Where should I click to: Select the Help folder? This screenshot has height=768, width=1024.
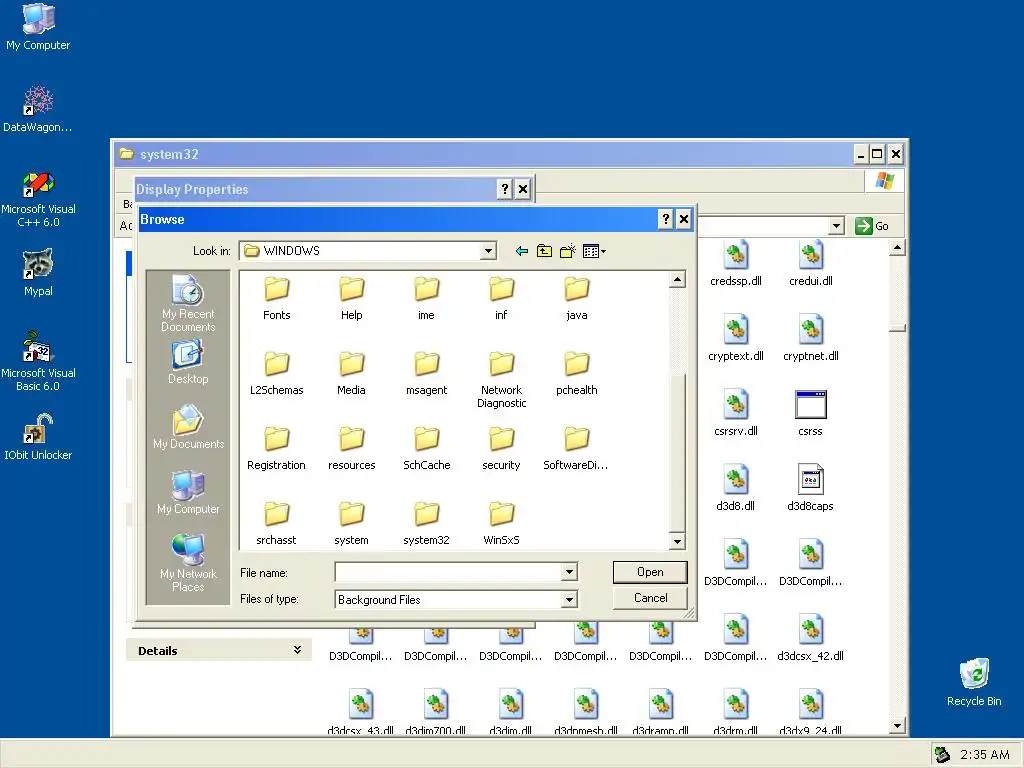(351, 298)
